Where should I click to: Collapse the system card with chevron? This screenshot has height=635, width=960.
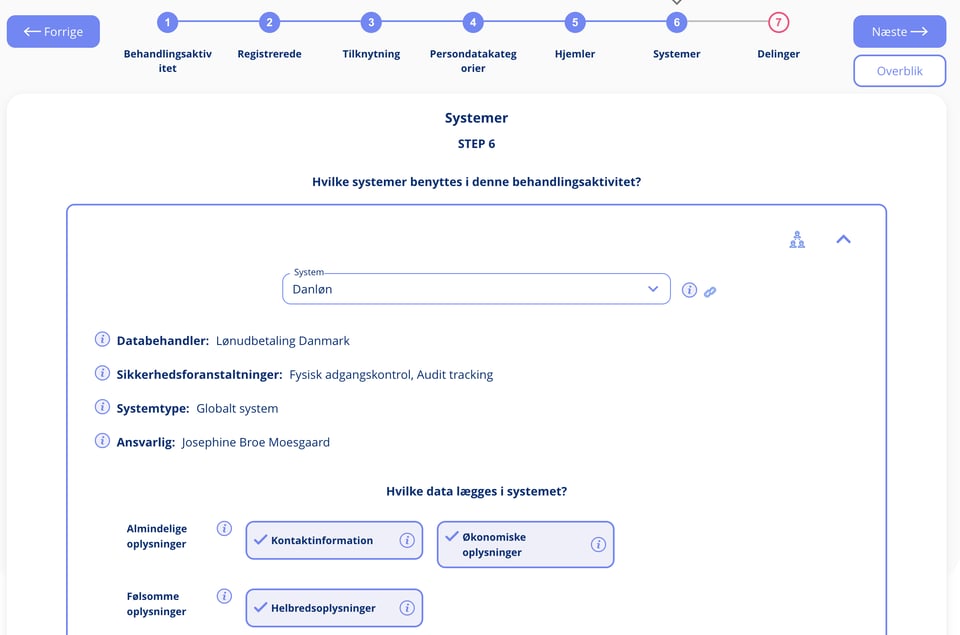point(843,239)
